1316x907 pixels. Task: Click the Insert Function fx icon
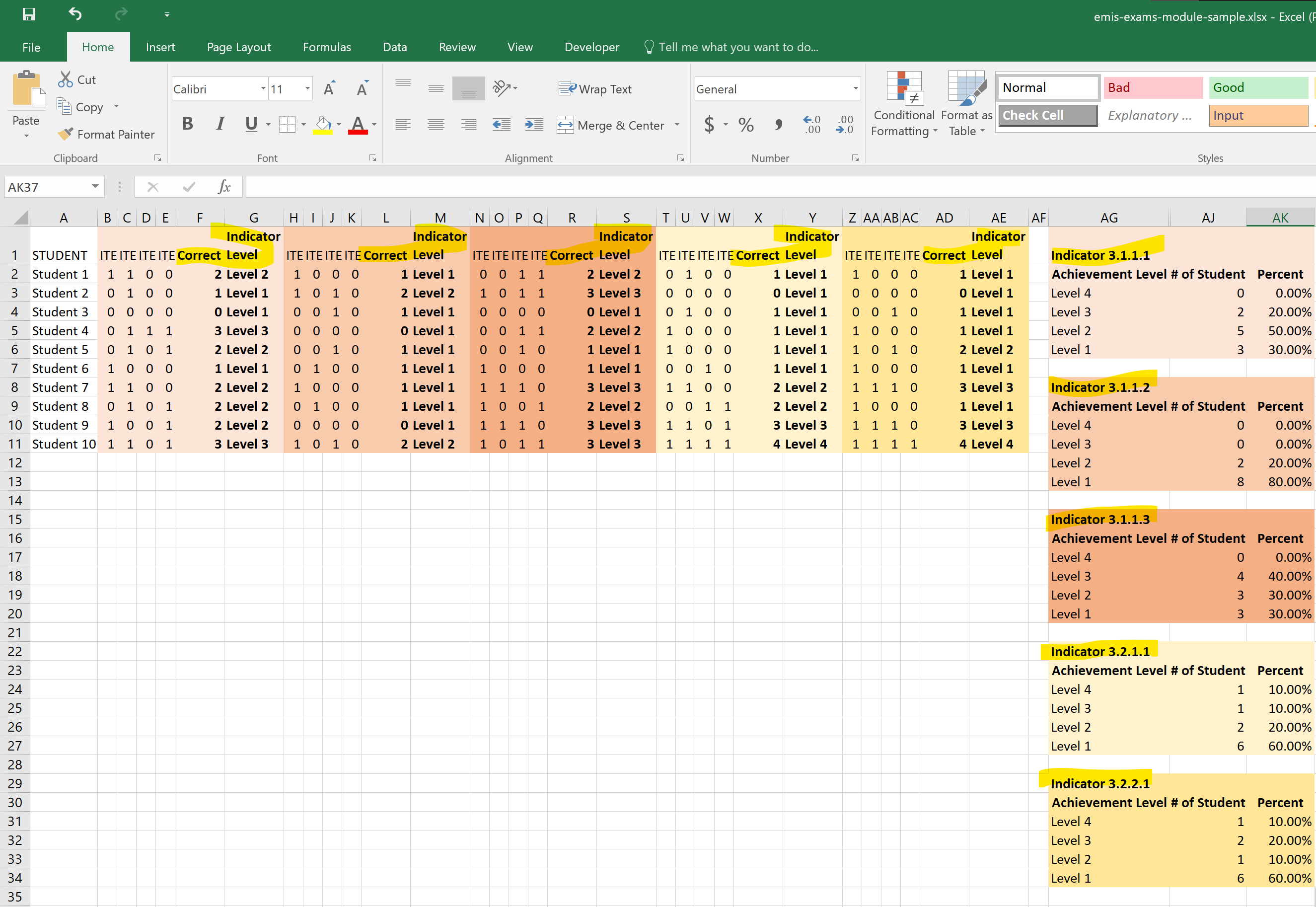tap(224, 187)
